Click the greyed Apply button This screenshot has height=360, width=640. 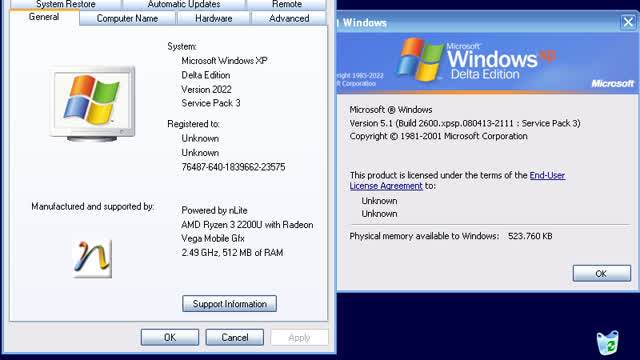[x=299, y=338]
